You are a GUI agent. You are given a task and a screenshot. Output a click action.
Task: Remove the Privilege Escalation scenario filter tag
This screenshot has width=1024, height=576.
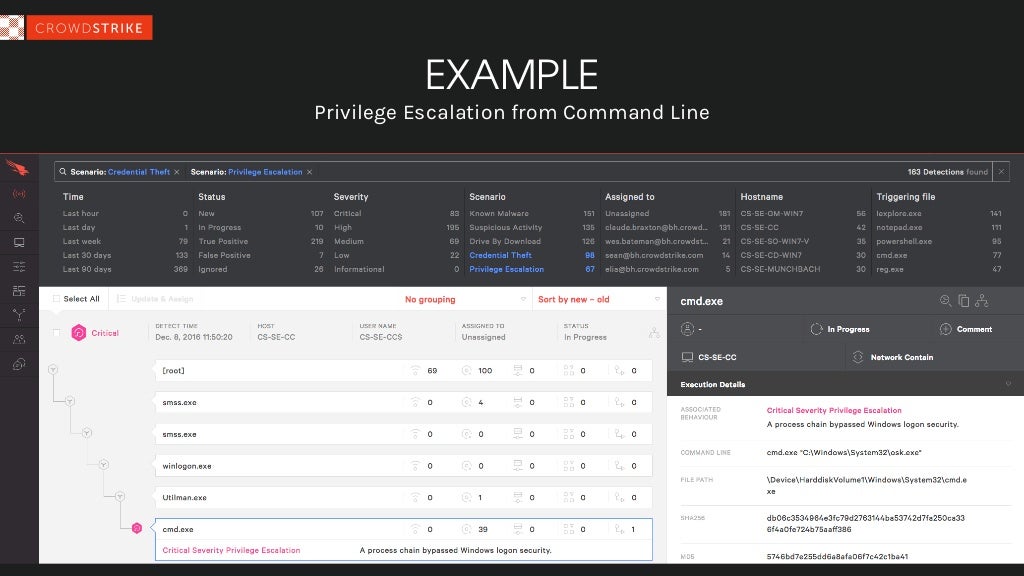click(310, 172)
